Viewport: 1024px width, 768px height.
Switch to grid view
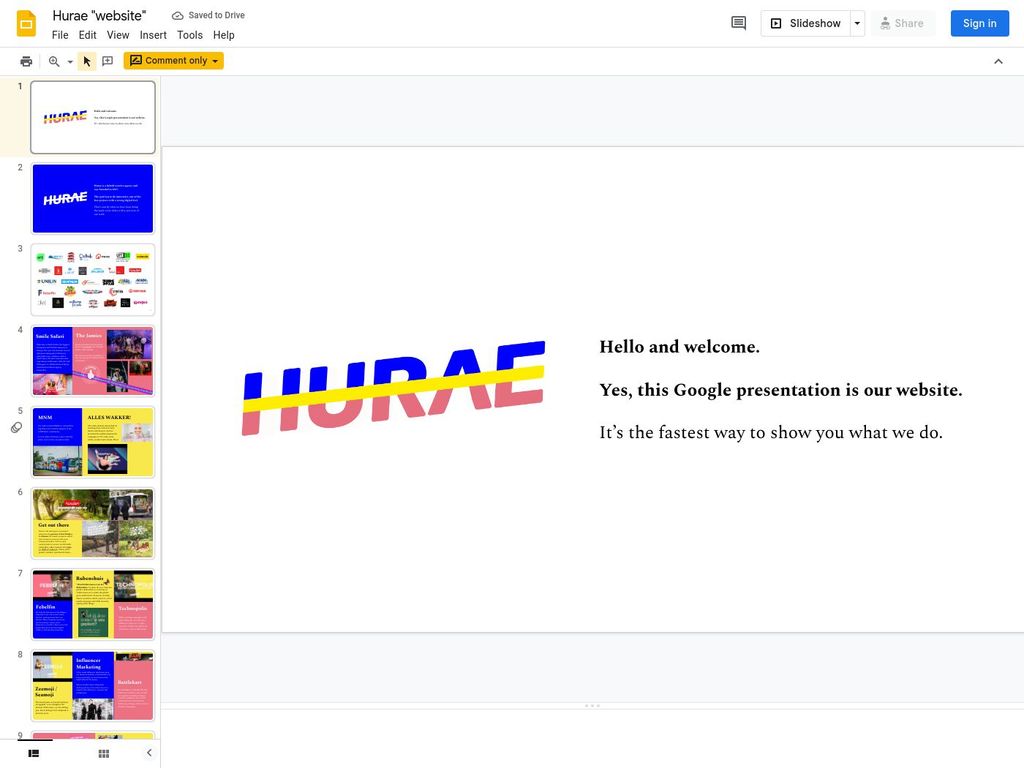click(103, 754)
